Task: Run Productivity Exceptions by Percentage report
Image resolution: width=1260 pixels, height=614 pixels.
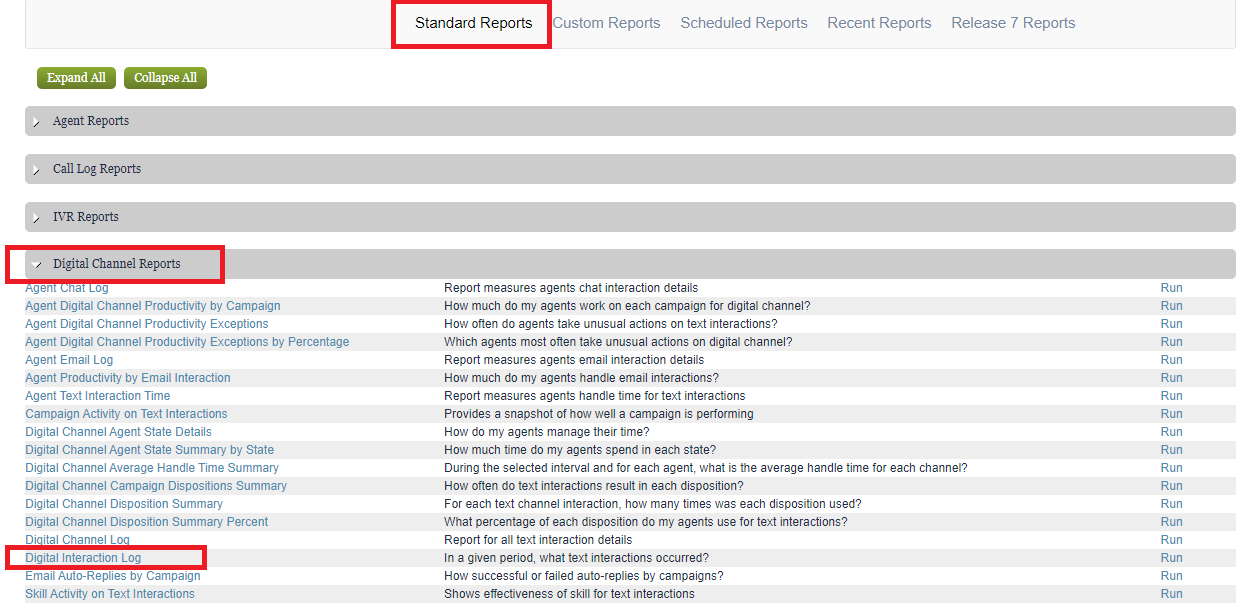Action: click(1171, 342)
